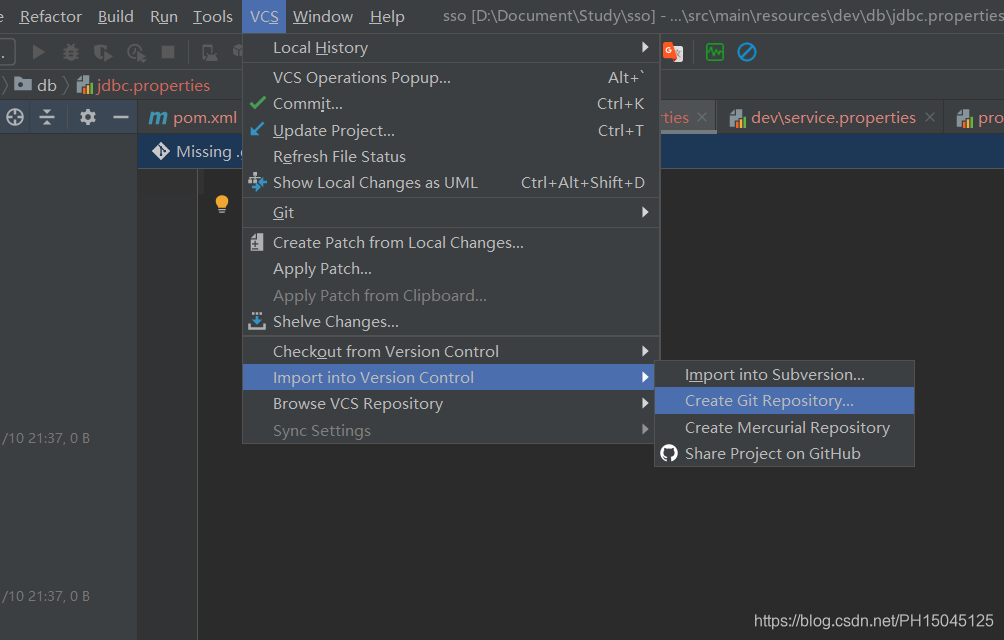The width and height of the screenshot is (1004, 640).
Task: Close the partially hidden properties tab
Action: point(702,117)
